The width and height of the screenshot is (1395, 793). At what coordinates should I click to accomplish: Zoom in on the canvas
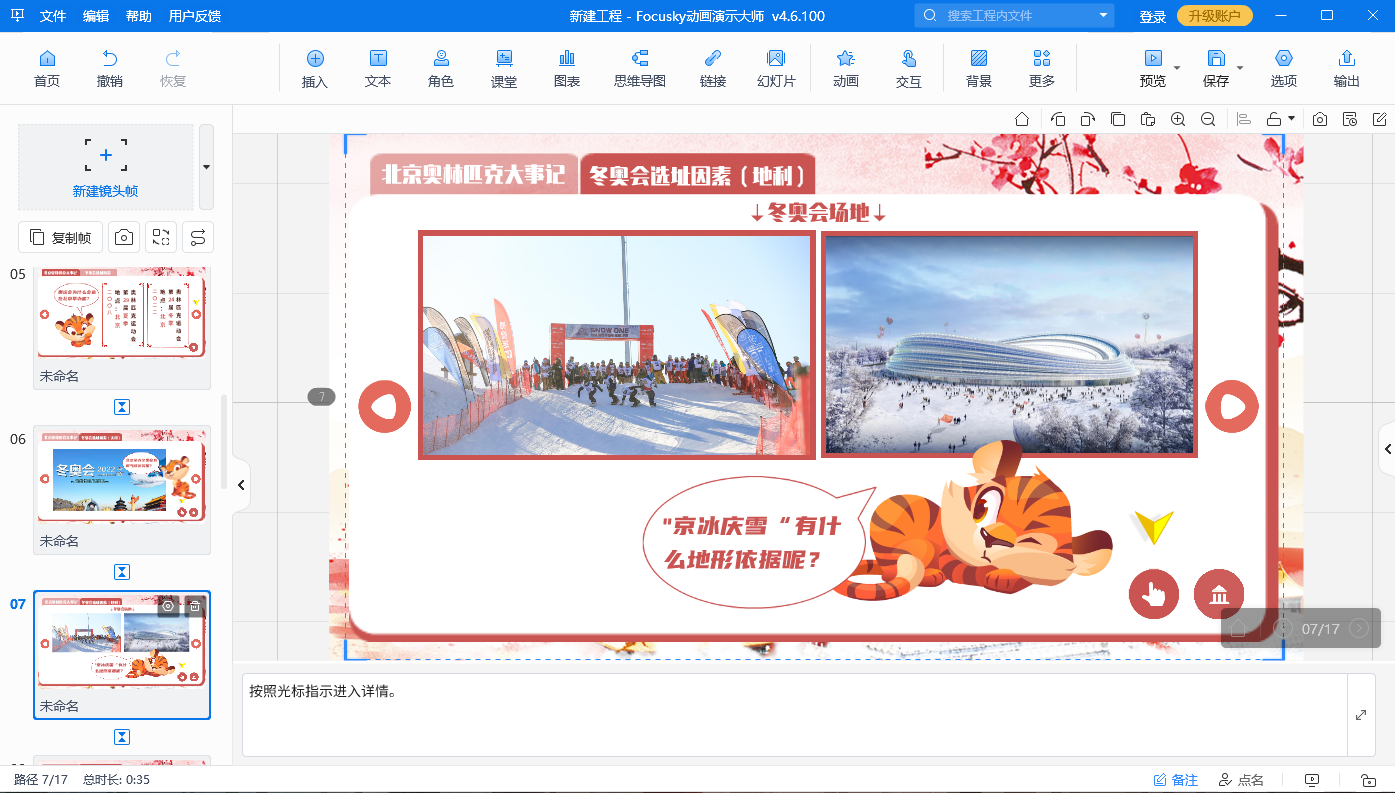(x=1178, y=119)
